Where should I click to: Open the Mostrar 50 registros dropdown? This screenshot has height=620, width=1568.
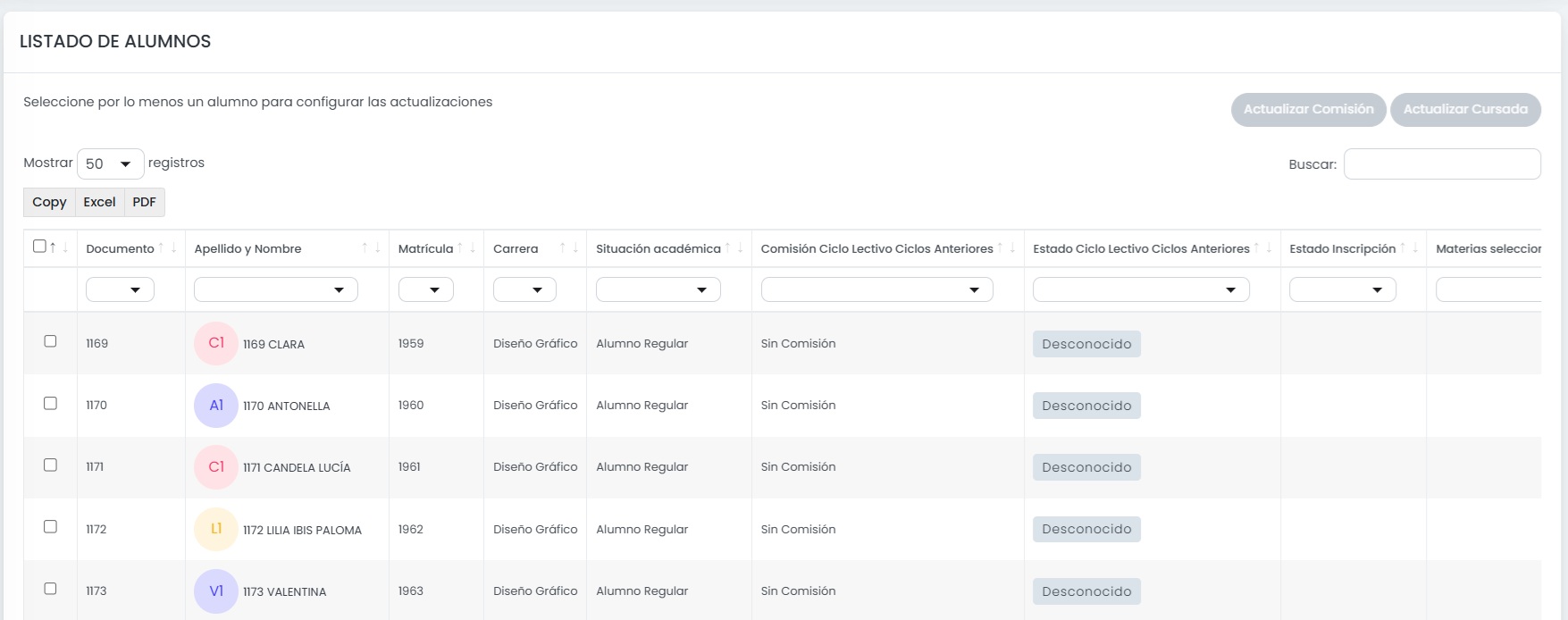click(111, 163)
